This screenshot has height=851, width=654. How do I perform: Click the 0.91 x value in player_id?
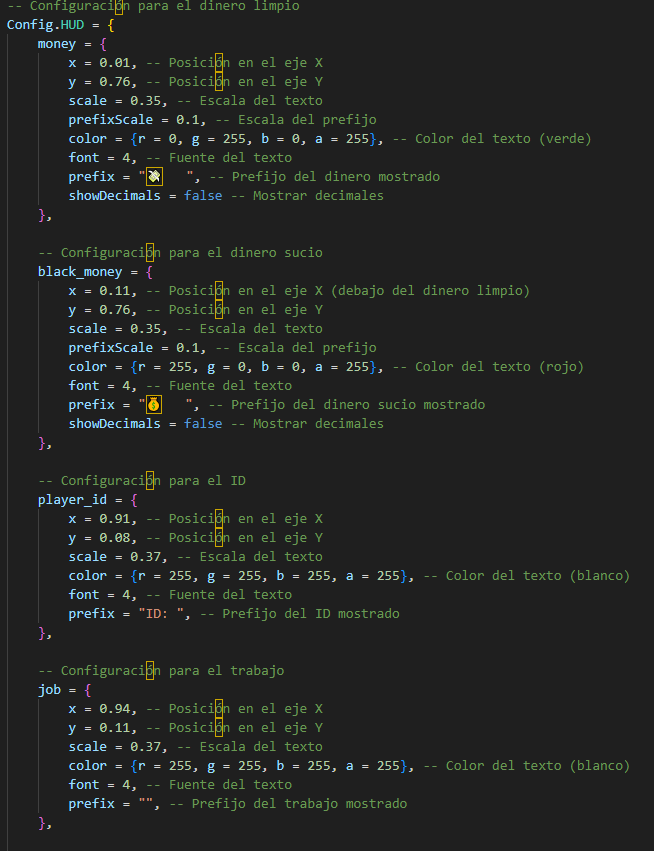tap(115, 519)
